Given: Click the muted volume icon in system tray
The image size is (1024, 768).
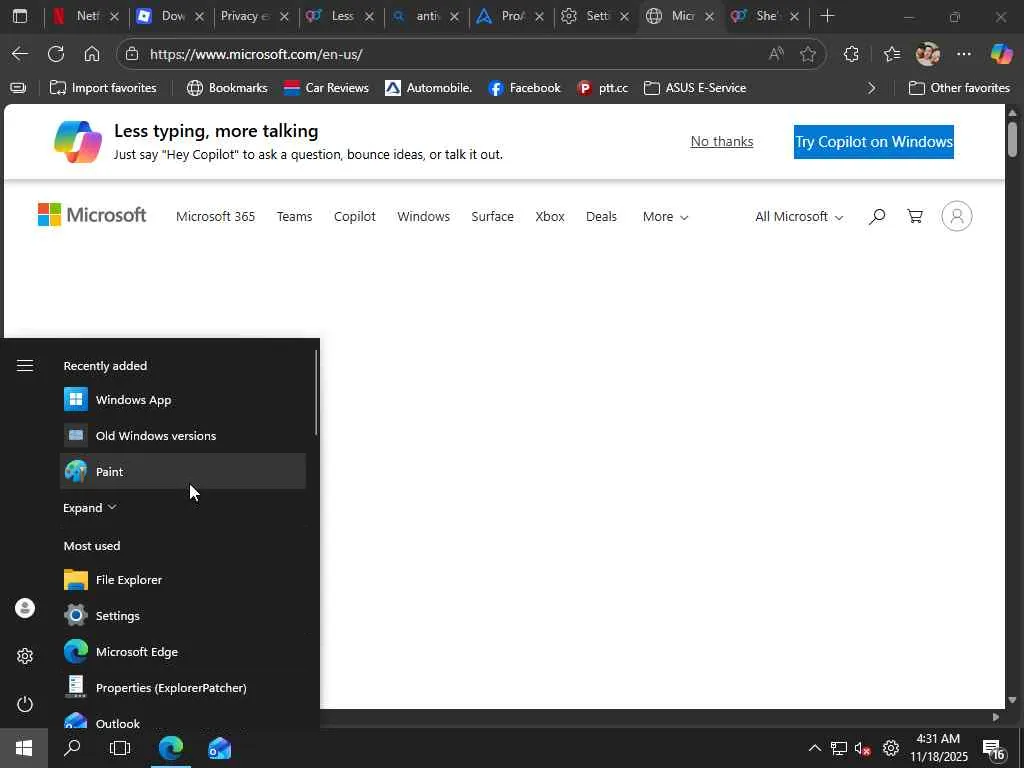Looking at the screenshot, I should click(x=863, y=748).
